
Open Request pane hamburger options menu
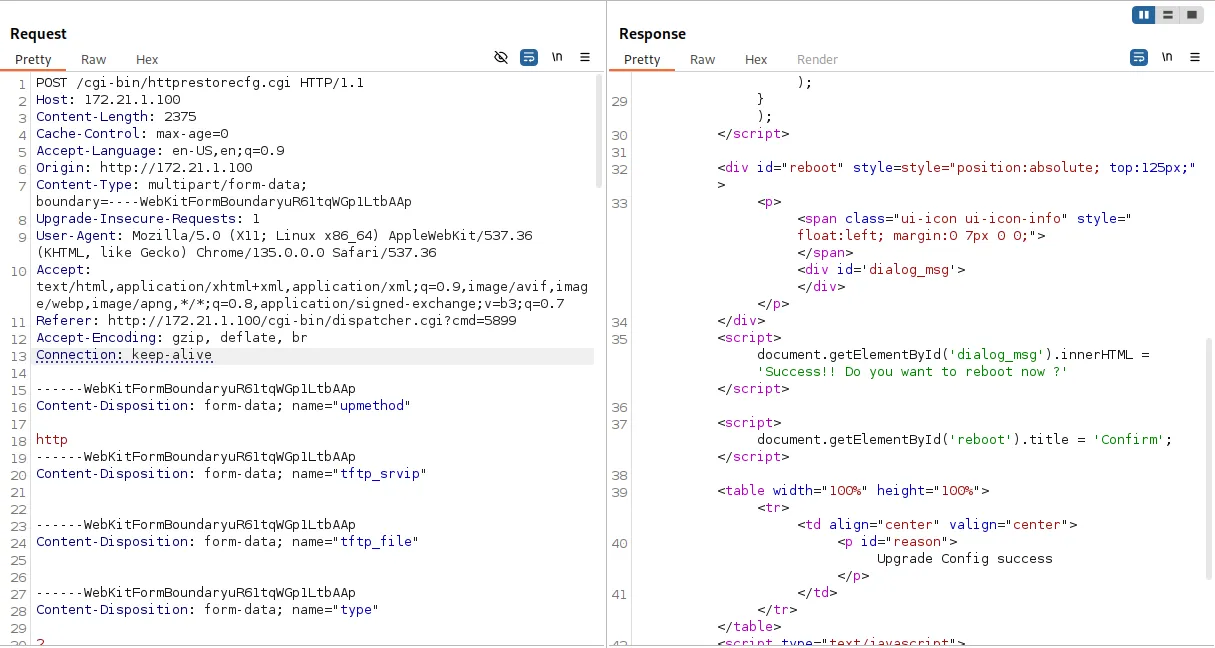(585, 58)
